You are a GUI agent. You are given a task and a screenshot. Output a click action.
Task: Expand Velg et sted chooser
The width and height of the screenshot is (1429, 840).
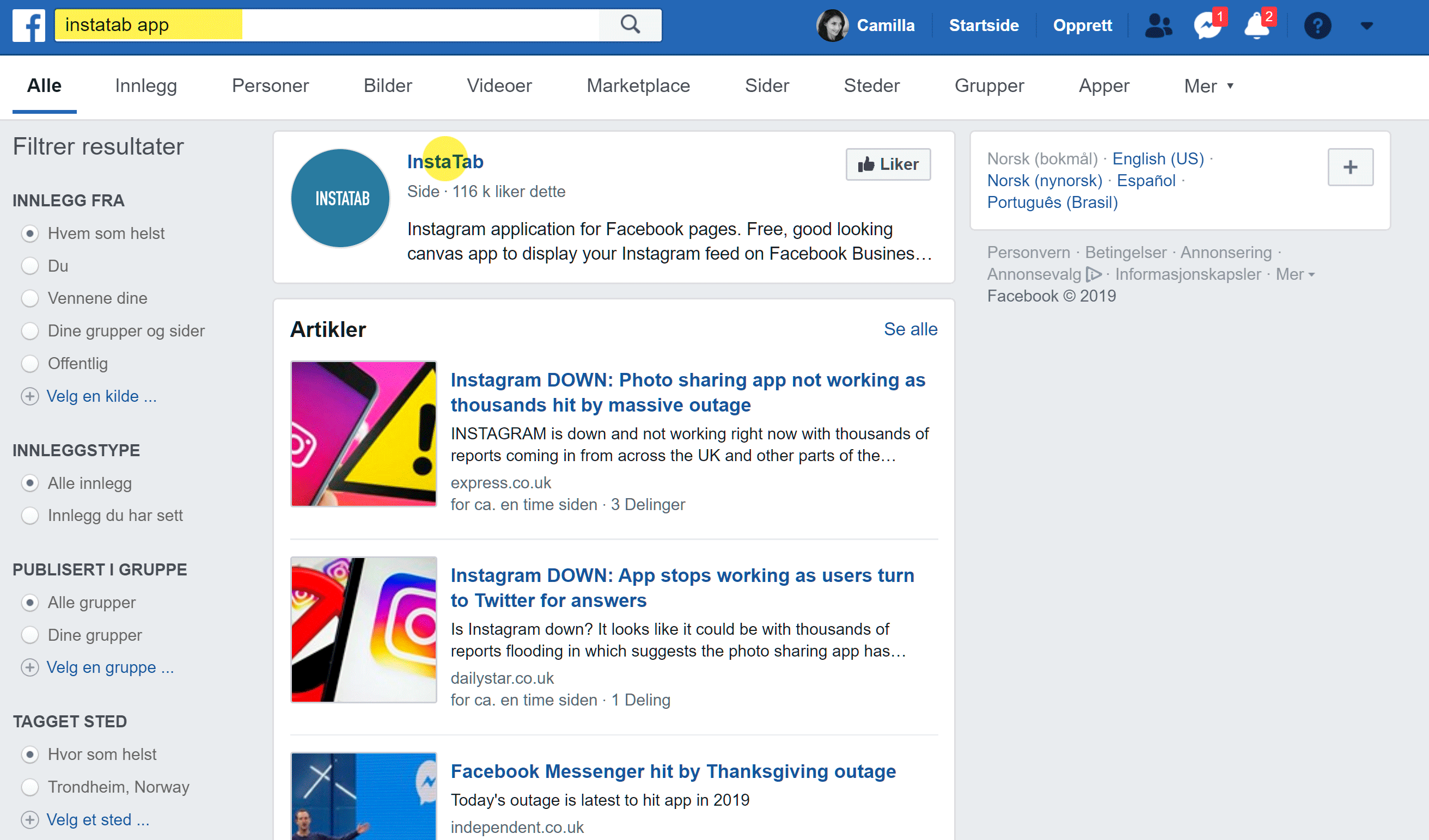pos(97,820)
